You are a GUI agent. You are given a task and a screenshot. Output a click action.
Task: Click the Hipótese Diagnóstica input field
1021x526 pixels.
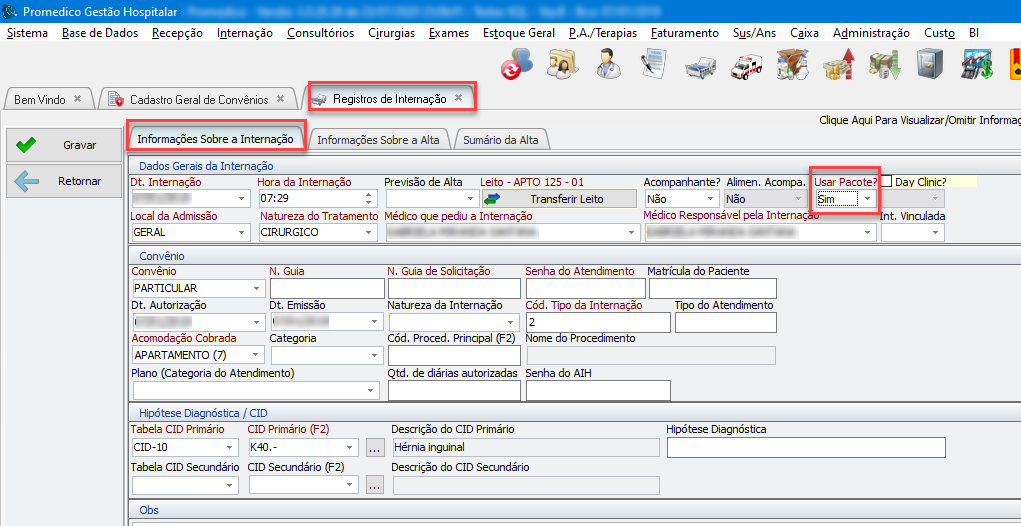click(805, 447)
